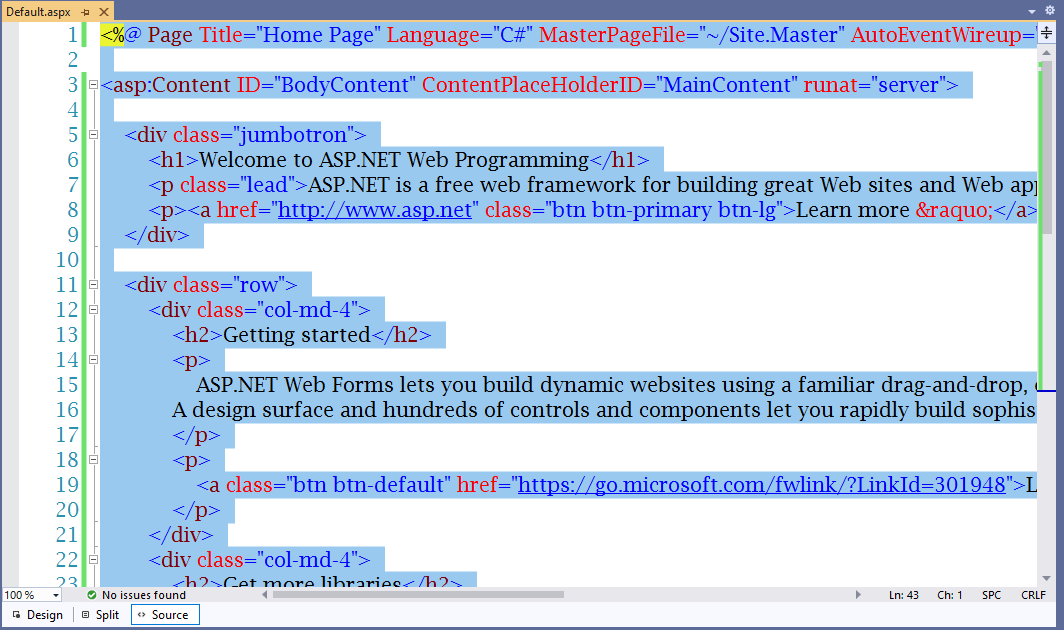Viewport: 1064px width, 630px height.
Task: Click the "jumbotron" class value on line 5
Action: (x=292, y=134)
